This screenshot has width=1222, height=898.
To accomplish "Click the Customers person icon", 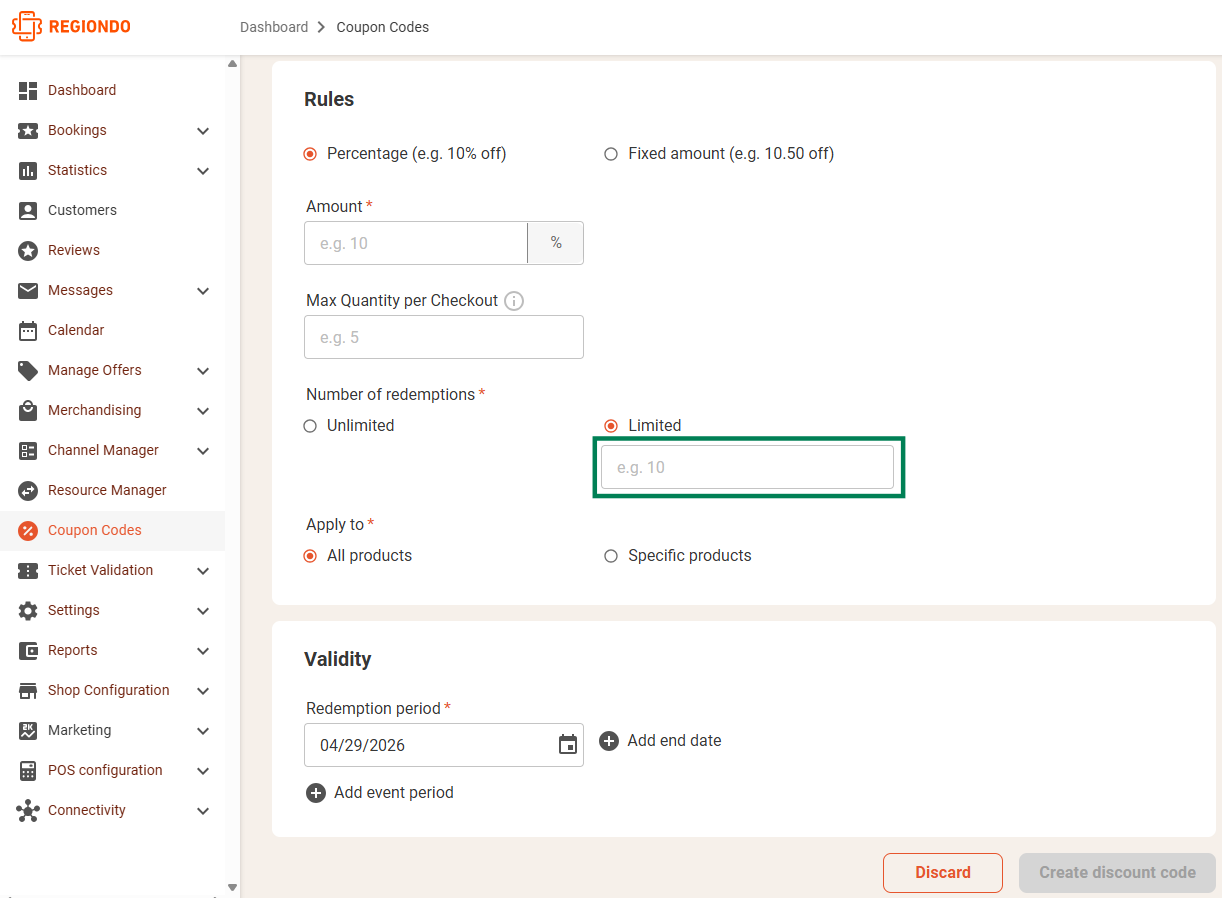I will click(28, 210).
